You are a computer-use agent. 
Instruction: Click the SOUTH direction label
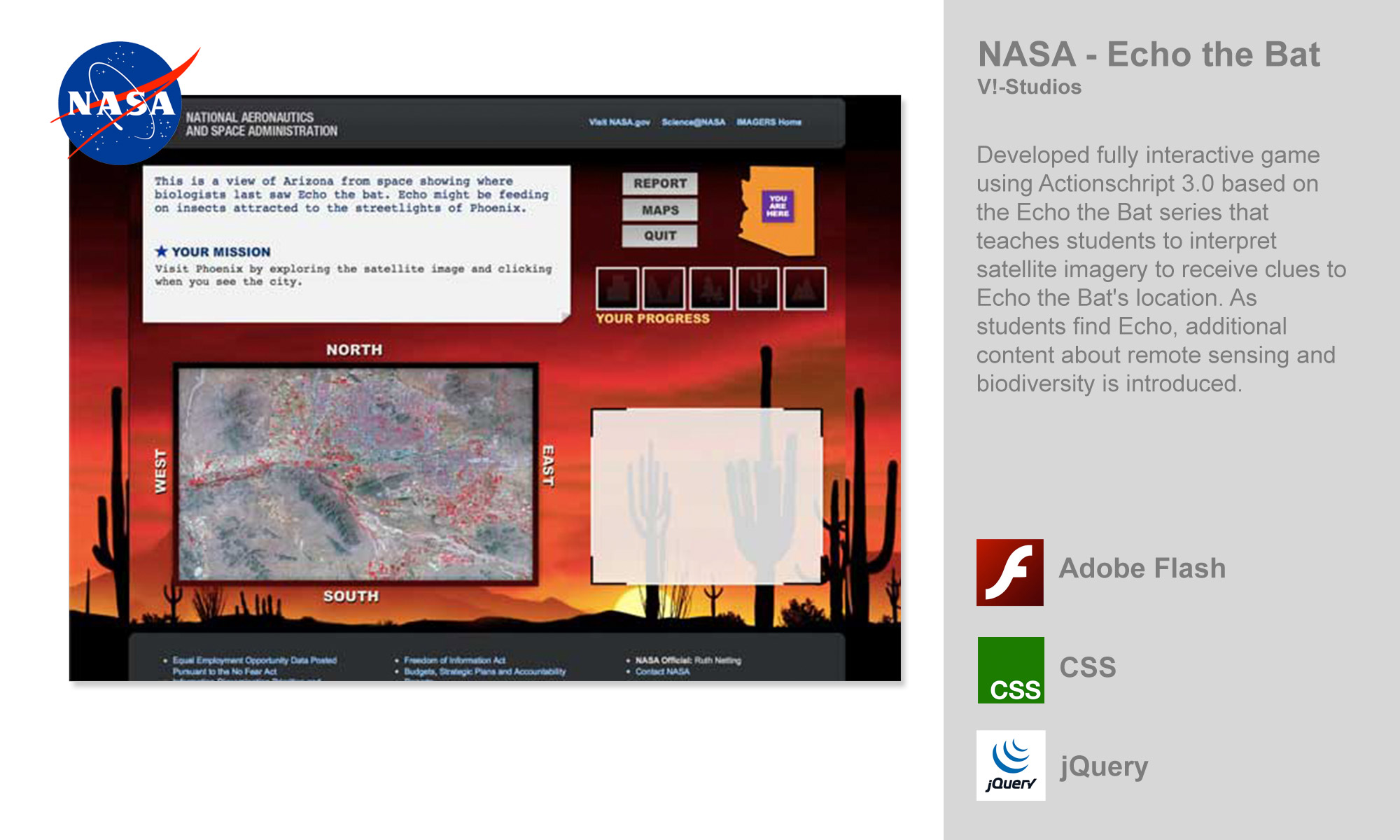[x=351, y=596]
